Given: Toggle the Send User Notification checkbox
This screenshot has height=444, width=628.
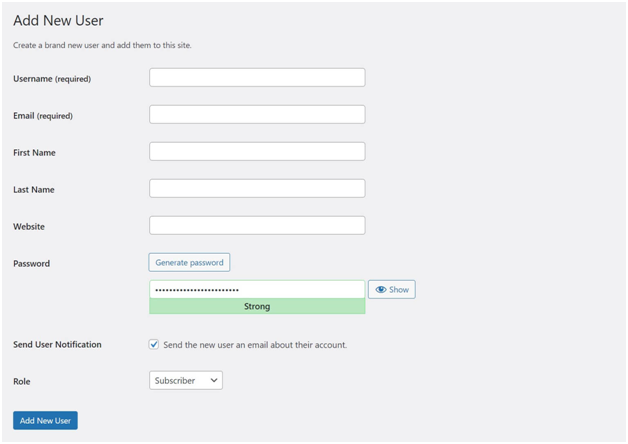Looking at the screenshot, I should (154, 344).
